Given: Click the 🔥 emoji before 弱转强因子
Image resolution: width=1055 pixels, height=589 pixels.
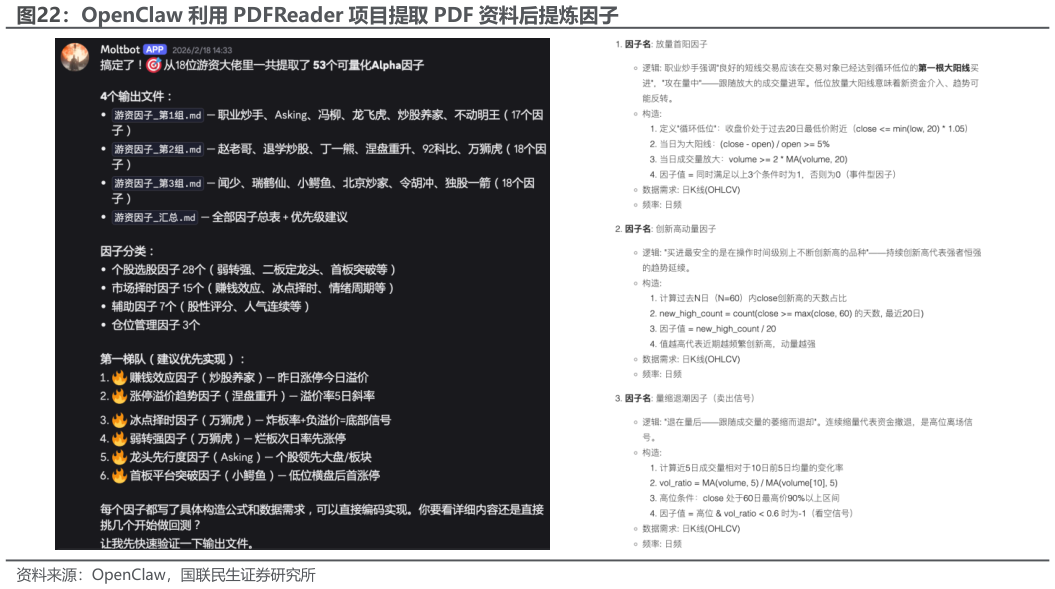Looking at the screenshot, I should pyautogui.click(x=117, y=439).
